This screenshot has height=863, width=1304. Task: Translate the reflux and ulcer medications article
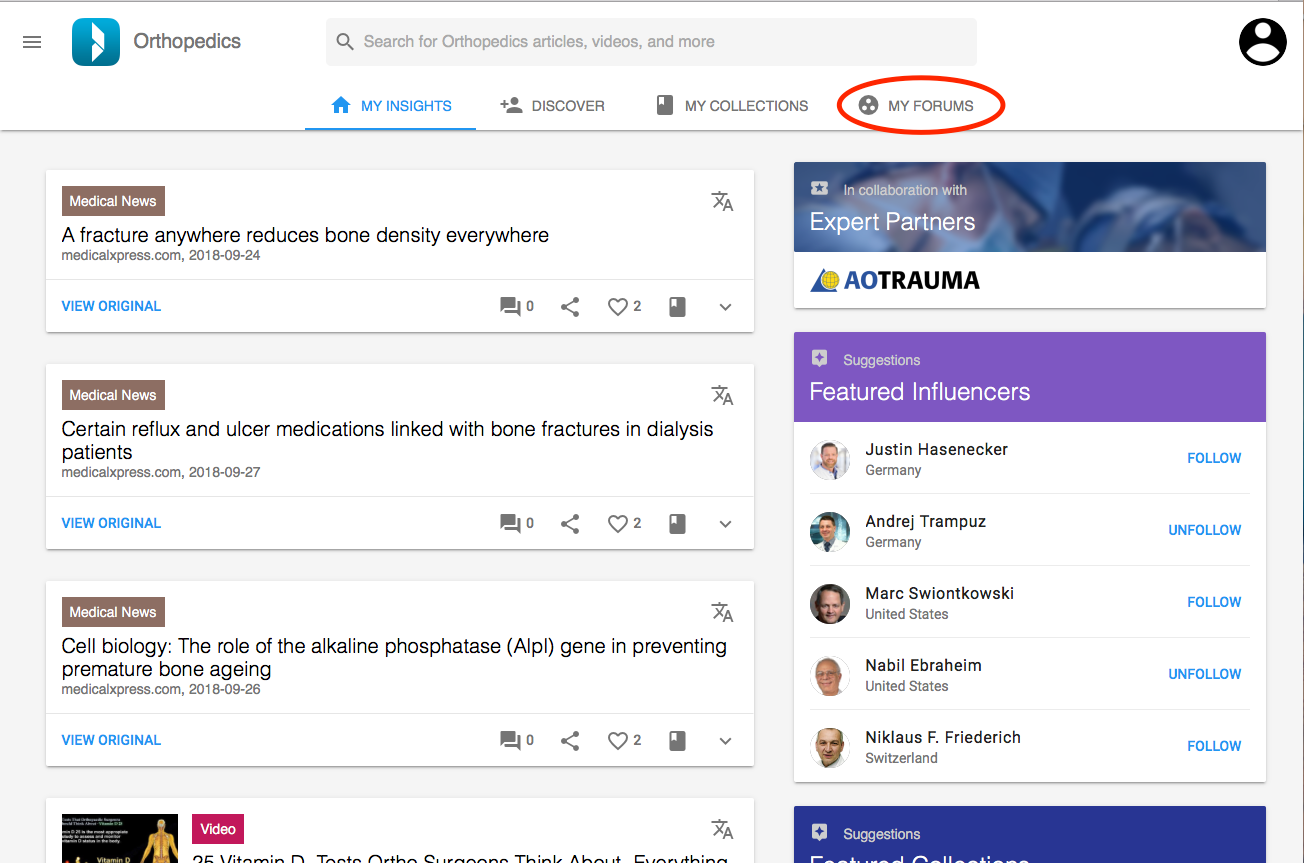(x=722, y=395)
